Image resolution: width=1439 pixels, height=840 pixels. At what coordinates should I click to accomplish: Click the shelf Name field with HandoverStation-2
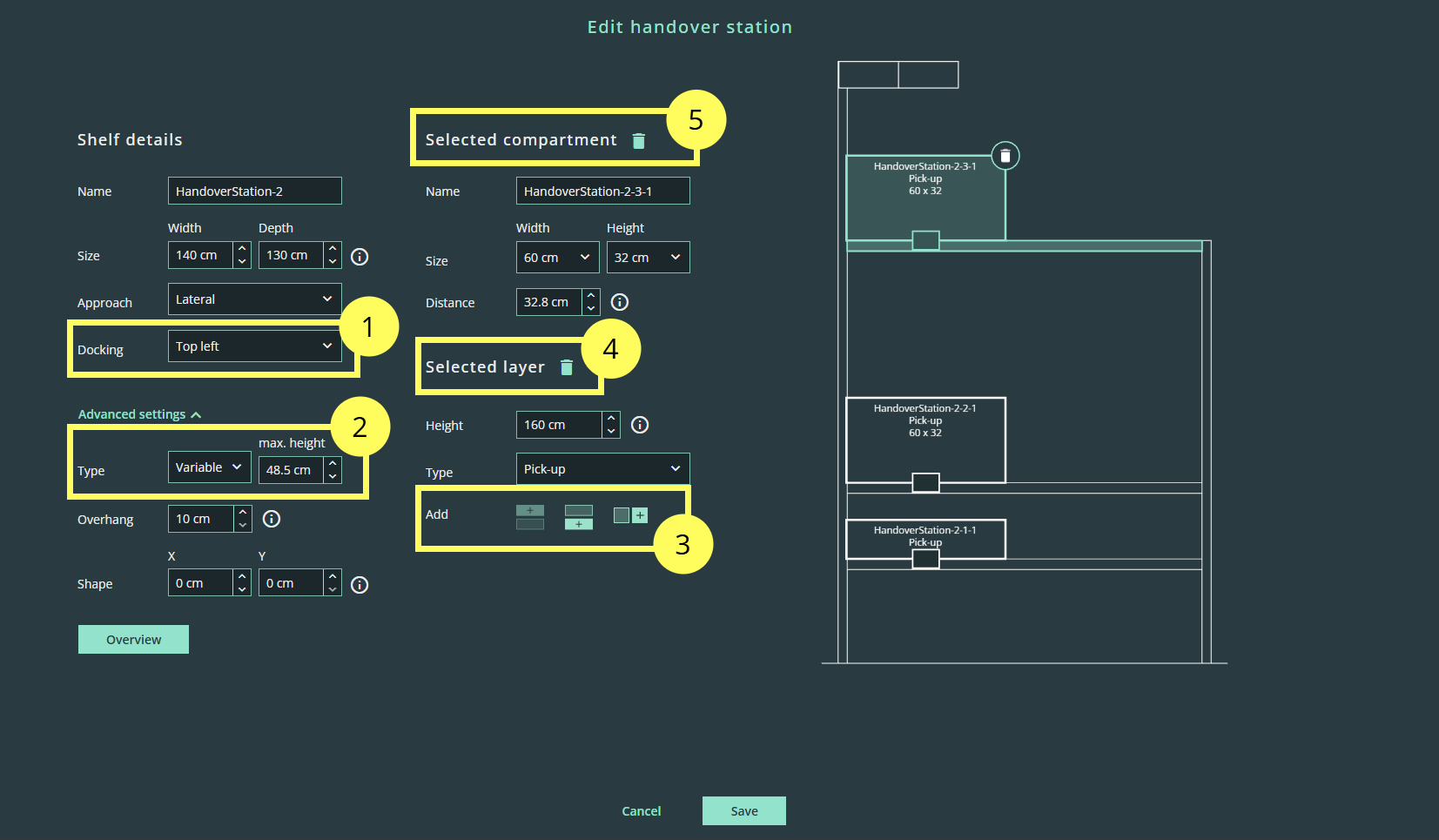click(x=254, y=192)
